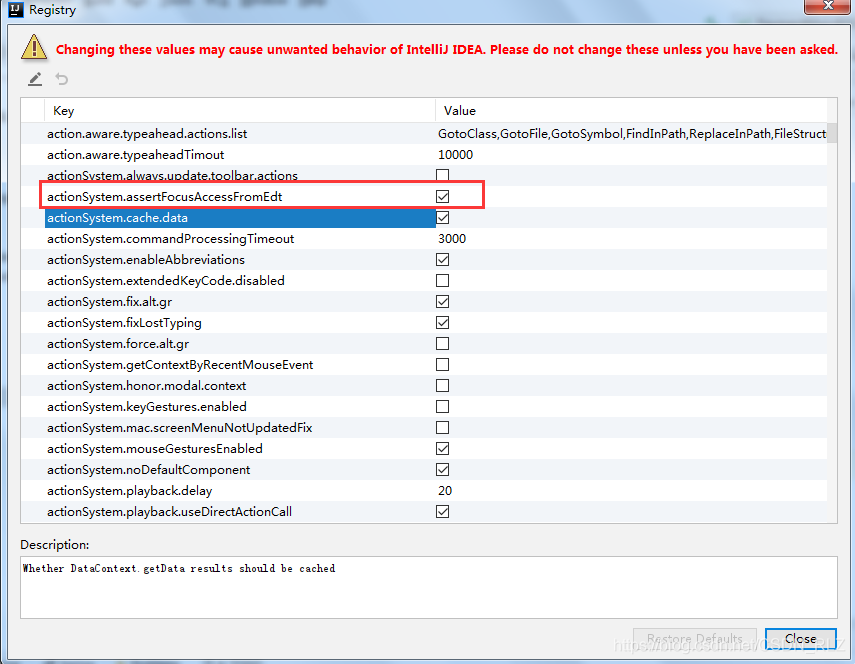
Task: Uncheck the actionSystem.cache.data value
Action: pos(442,217)
